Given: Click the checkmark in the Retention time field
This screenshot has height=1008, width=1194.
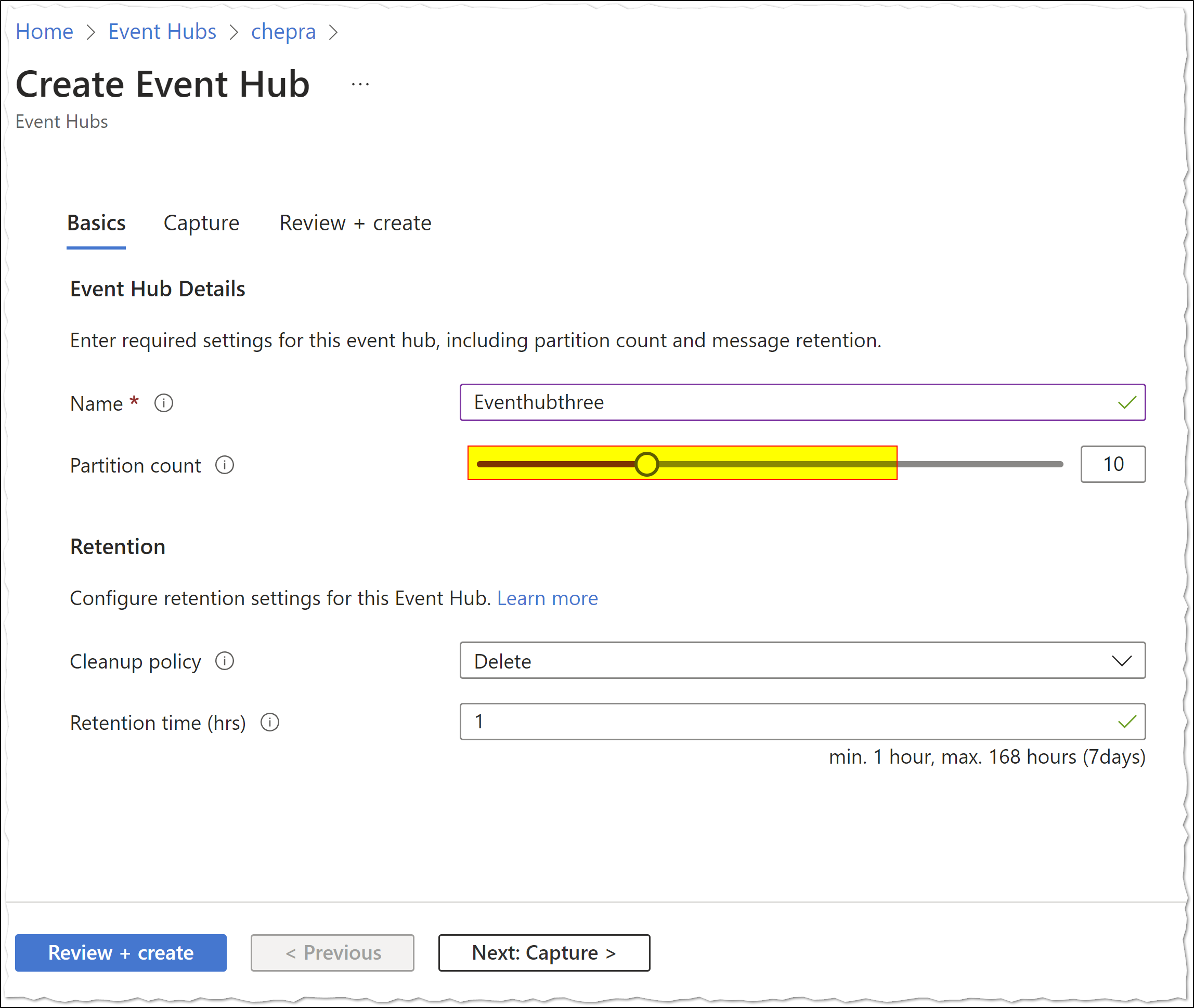Looking at the screenshot, I should click(1126, 722).
